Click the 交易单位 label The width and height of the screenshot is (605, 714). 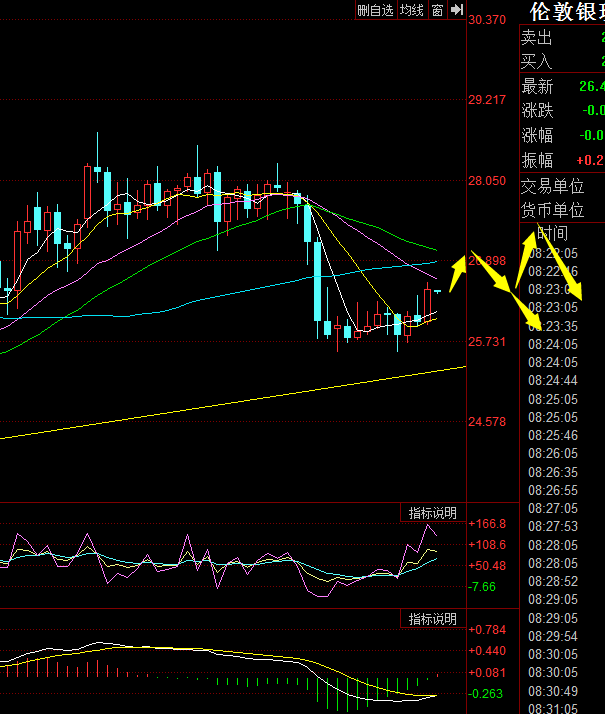(x=552, y=186)
